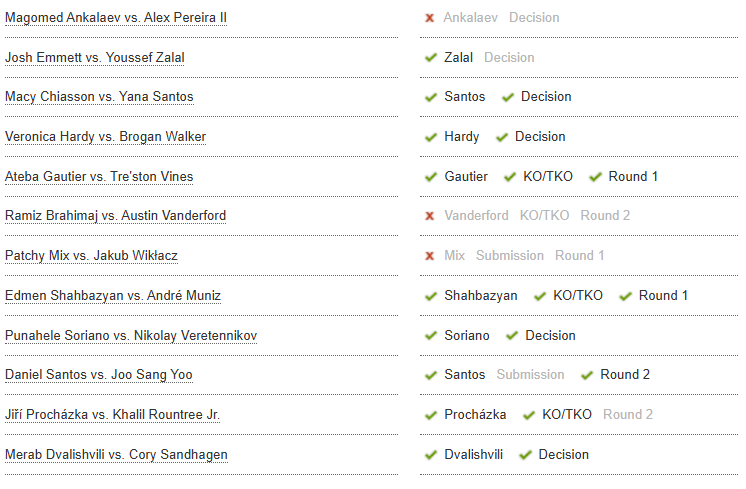Open Magomed Ankalaev vs. Alex Pereira II link
Screen dimensions: 746x489
[116, 18]
